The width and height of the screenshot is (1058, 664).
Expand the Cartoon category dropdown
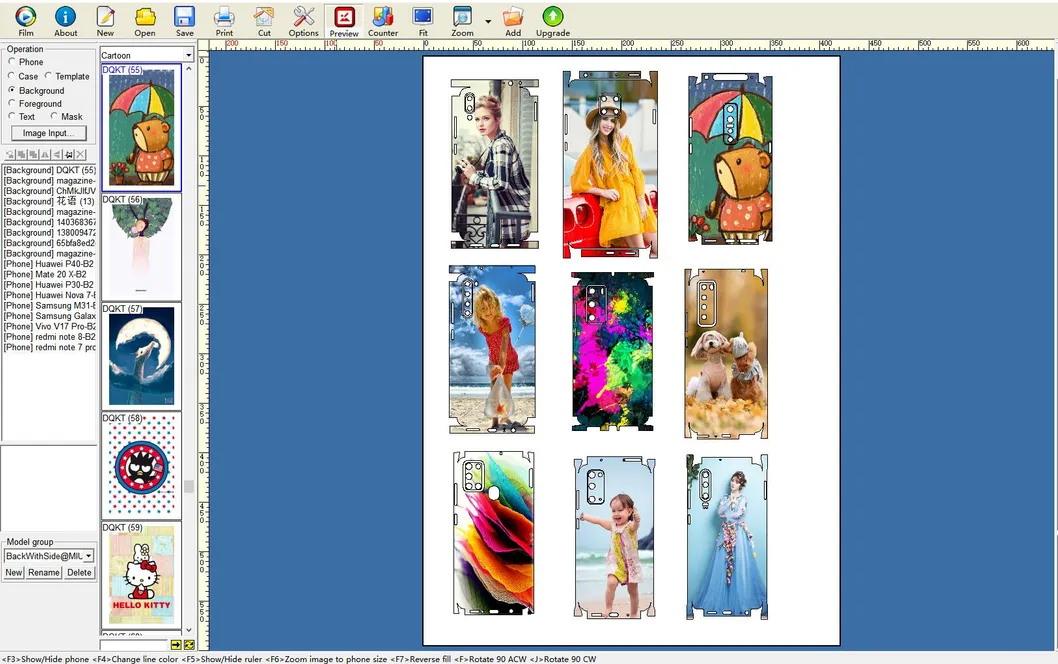click(188, 56)
